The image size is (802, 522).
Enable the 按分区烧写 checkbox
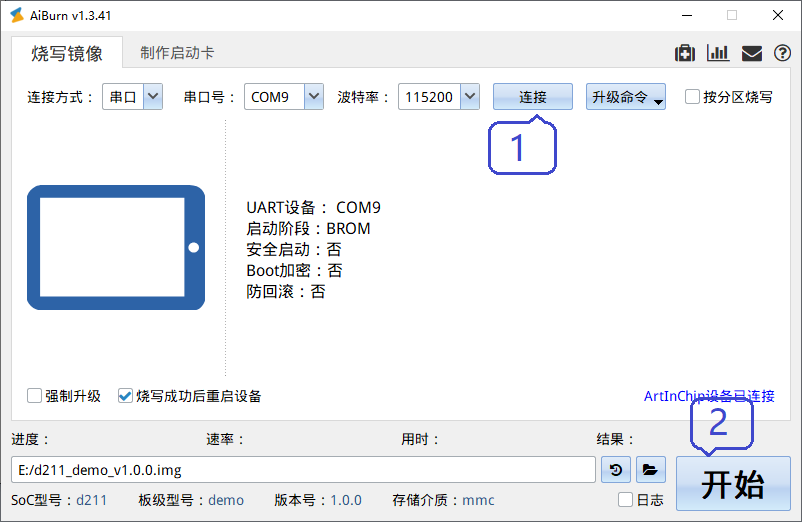[692, 97]
